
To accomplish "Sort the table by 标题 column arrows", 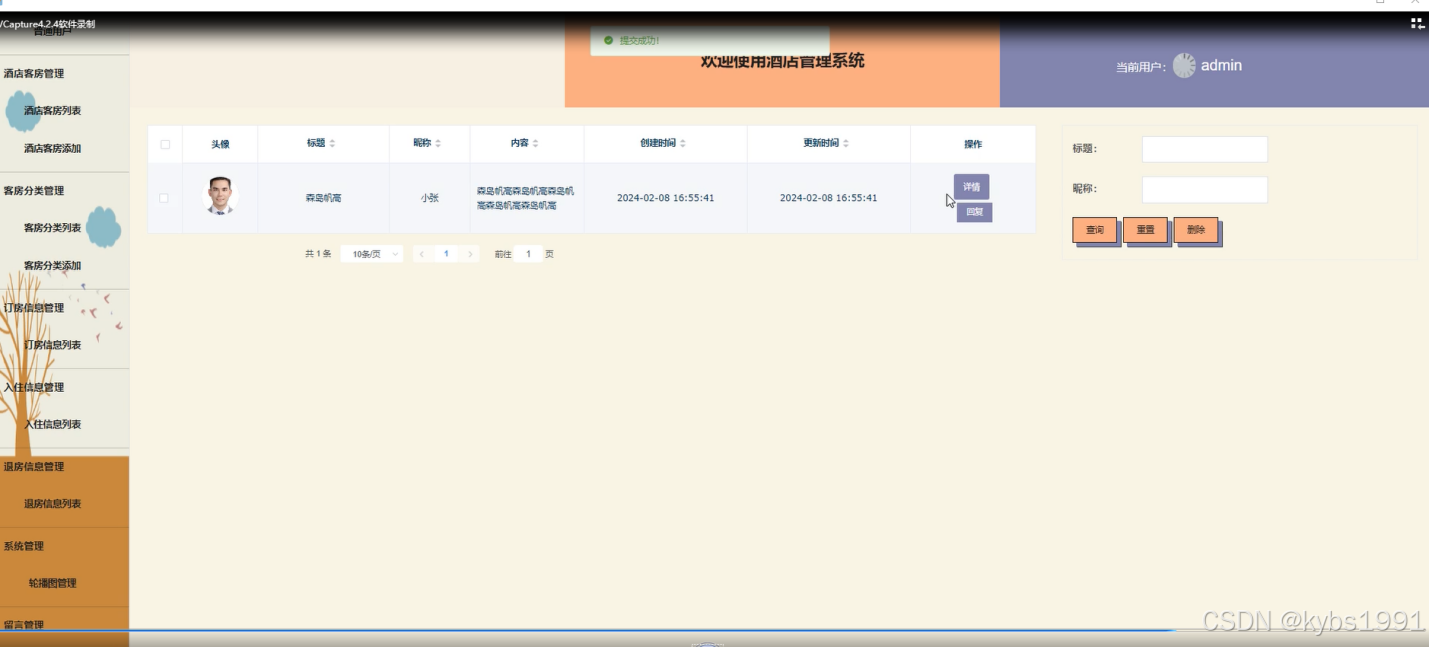I will tap(332, 144).
